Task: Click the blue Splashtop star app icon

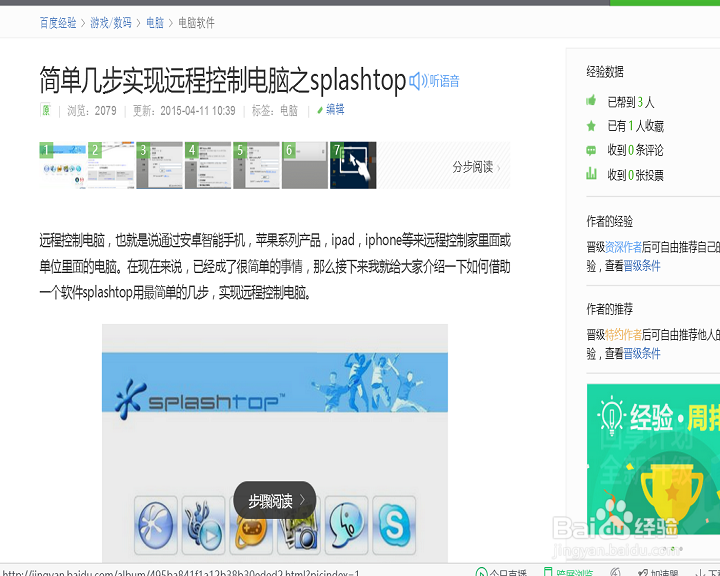Action: coord(156,525)
